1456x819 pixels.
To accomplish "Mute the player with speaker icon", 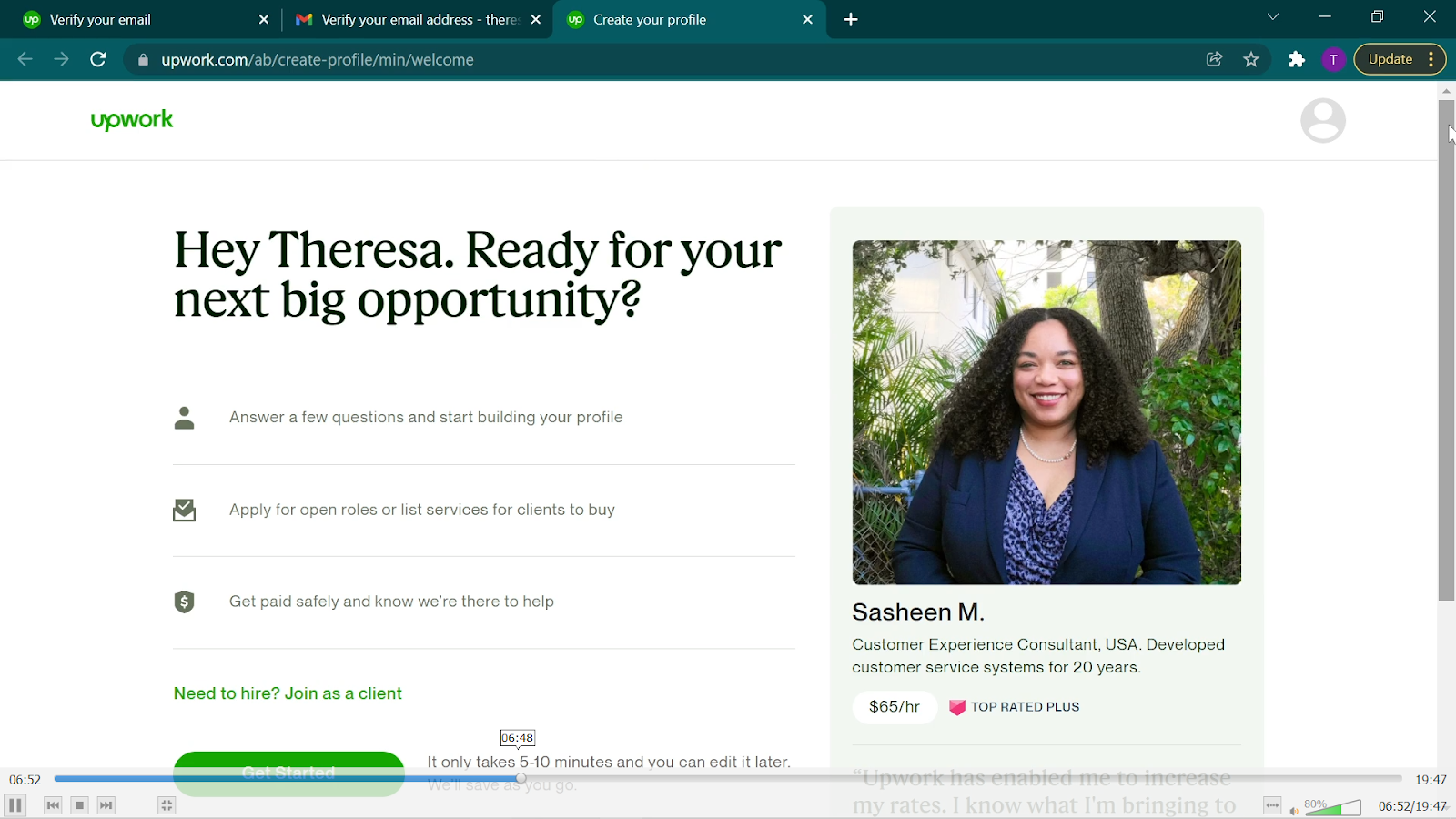I will pos(1293,810).
